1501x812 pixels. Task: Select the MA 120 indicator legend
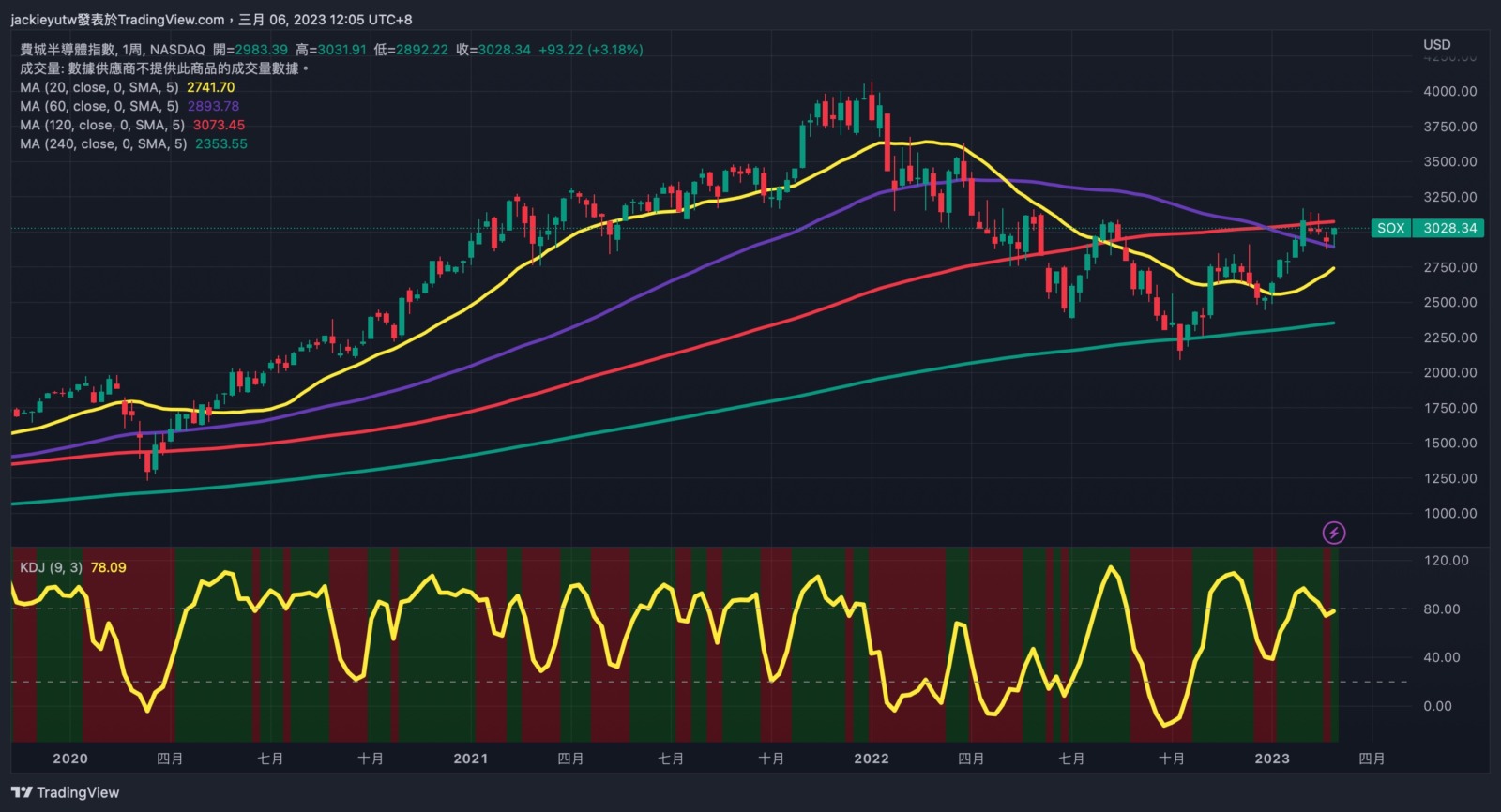point(101,125)
